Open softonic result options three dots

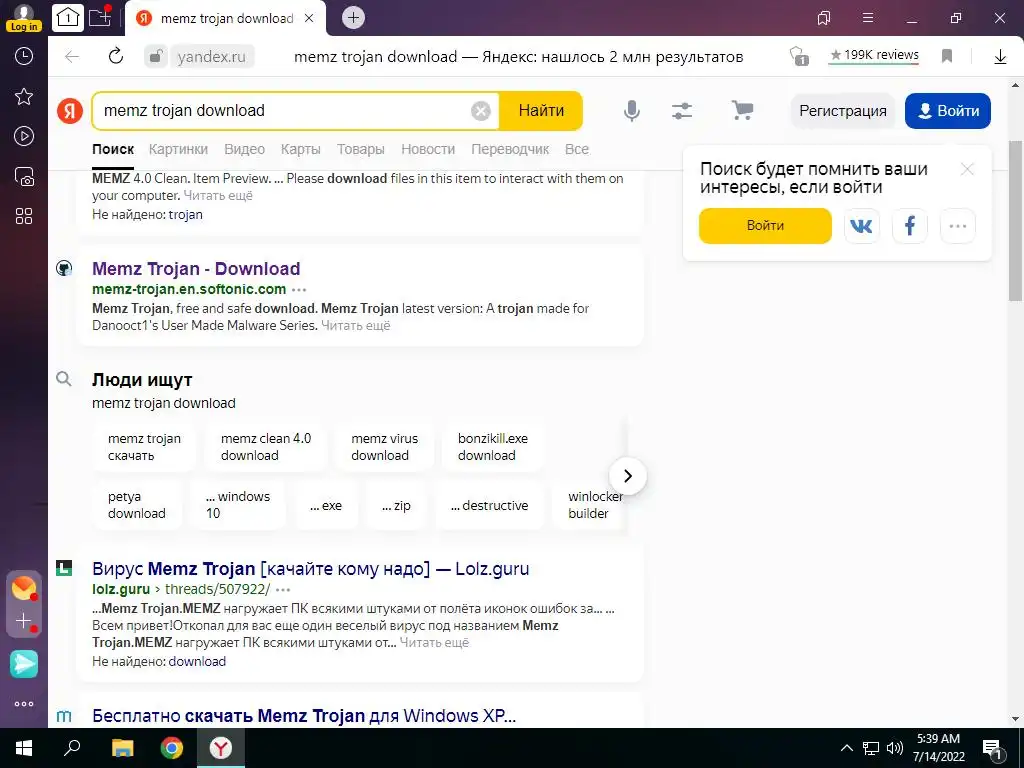click(299, 289)
